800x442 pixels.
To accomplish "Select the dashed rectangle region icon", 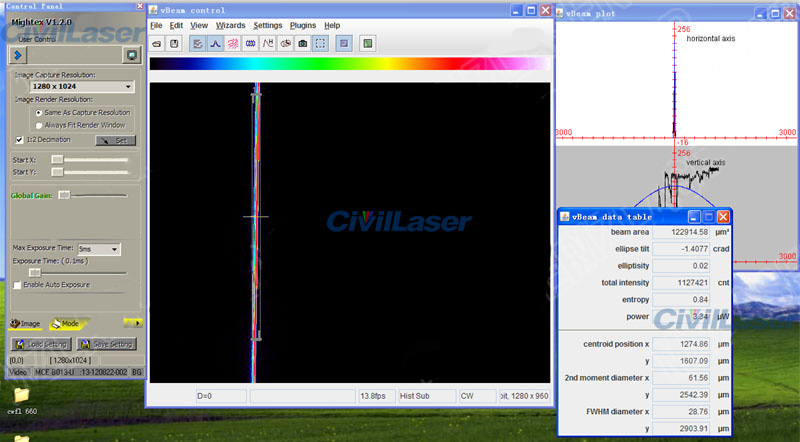I will click(320, 44).
